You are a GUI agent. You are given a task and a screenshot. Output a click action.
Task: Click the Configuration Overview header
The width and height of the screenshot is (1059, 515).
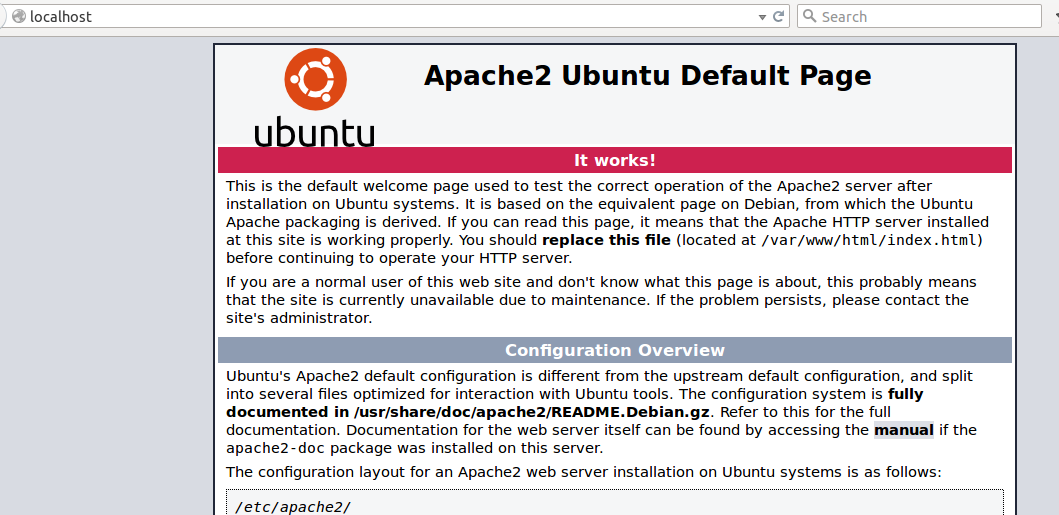click(615, 350)
